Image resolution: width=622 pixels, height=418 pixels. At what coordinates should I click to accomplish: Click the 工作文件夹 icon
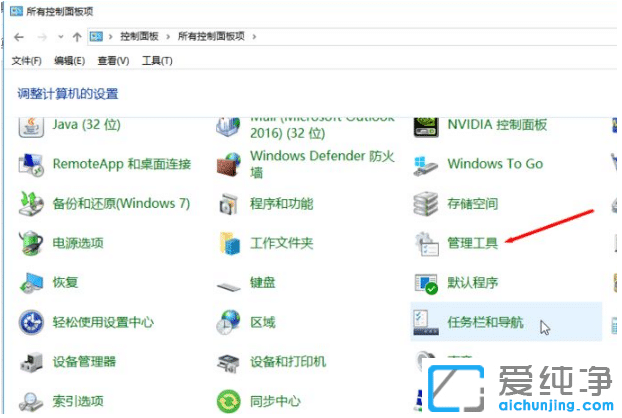(x=229, y=243)
